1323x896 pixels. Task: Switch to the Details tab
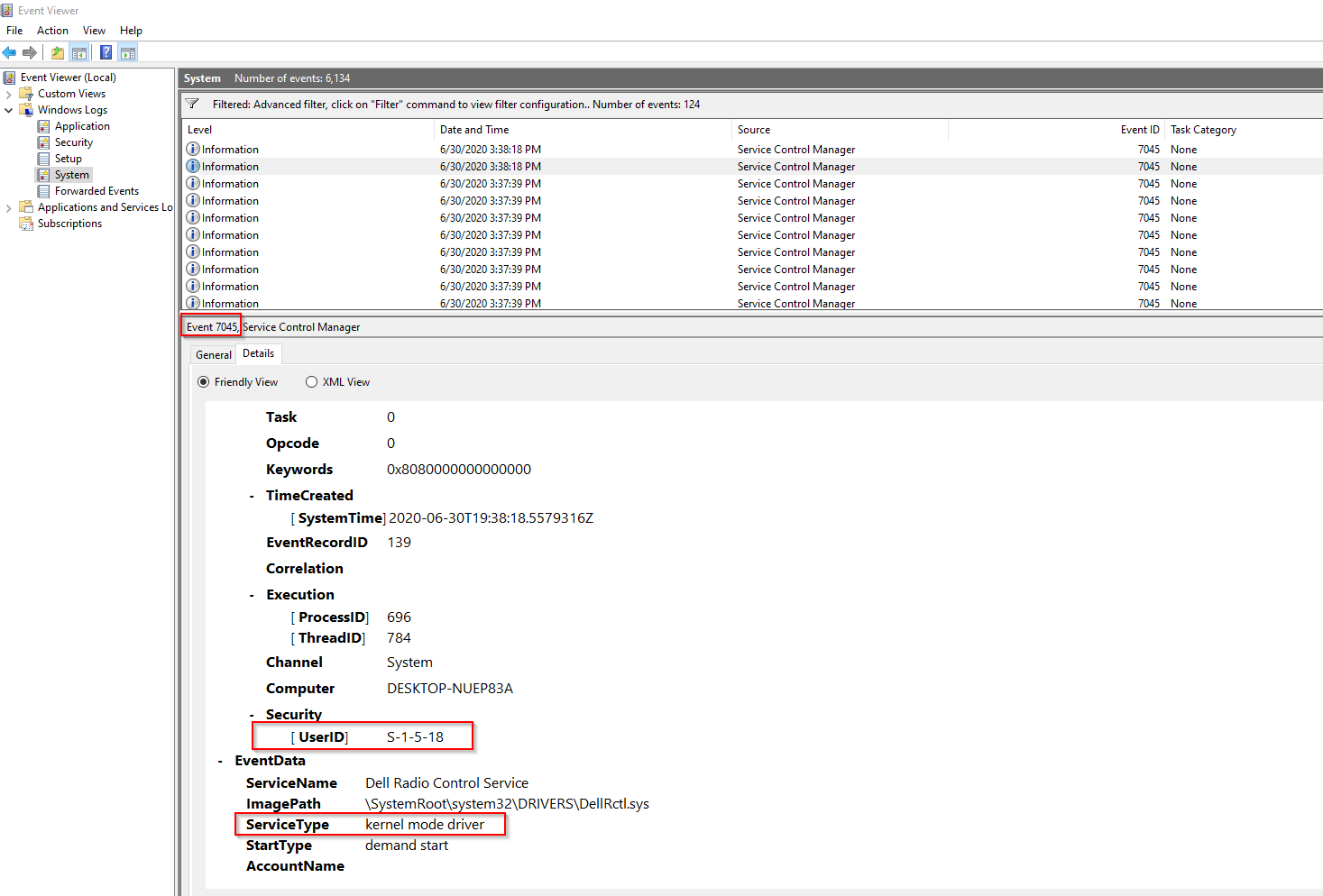259,353
